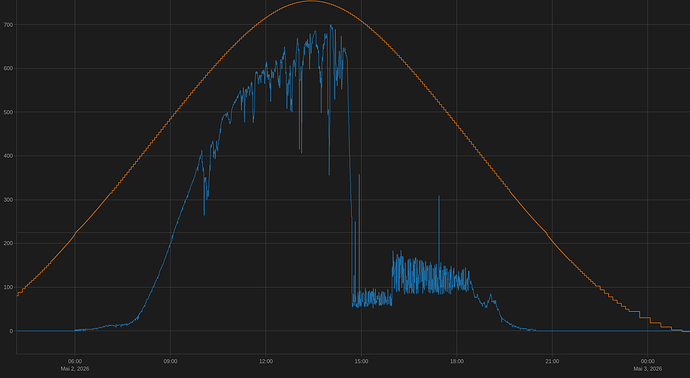Click the 00:00 time axis label
690x378 pixels.
(x=648, y=361)
